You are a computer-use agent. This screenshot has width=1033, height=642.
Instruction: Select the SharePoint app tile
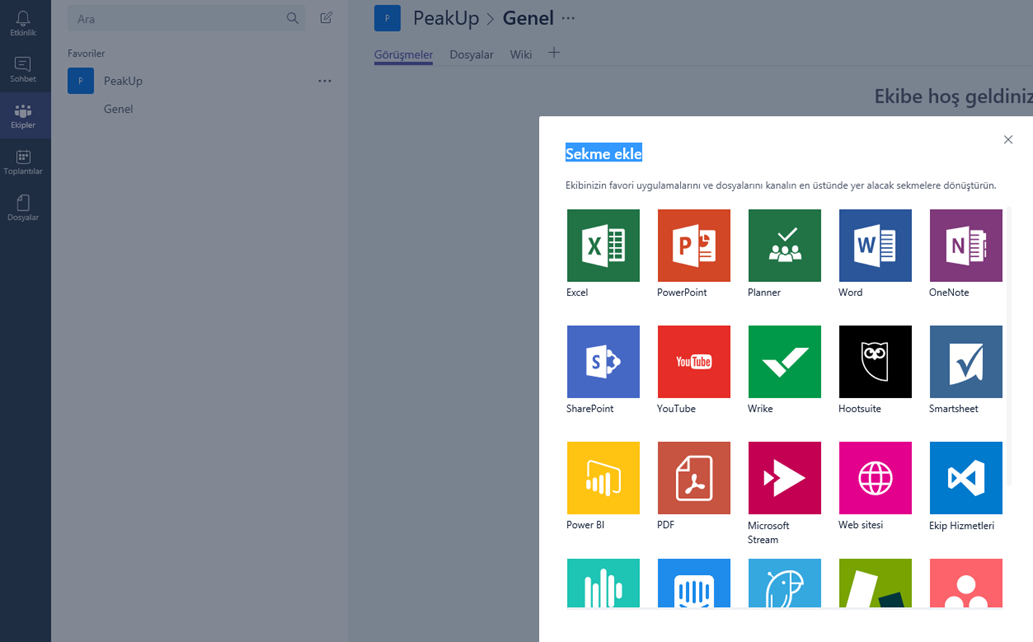pos(603,361)
